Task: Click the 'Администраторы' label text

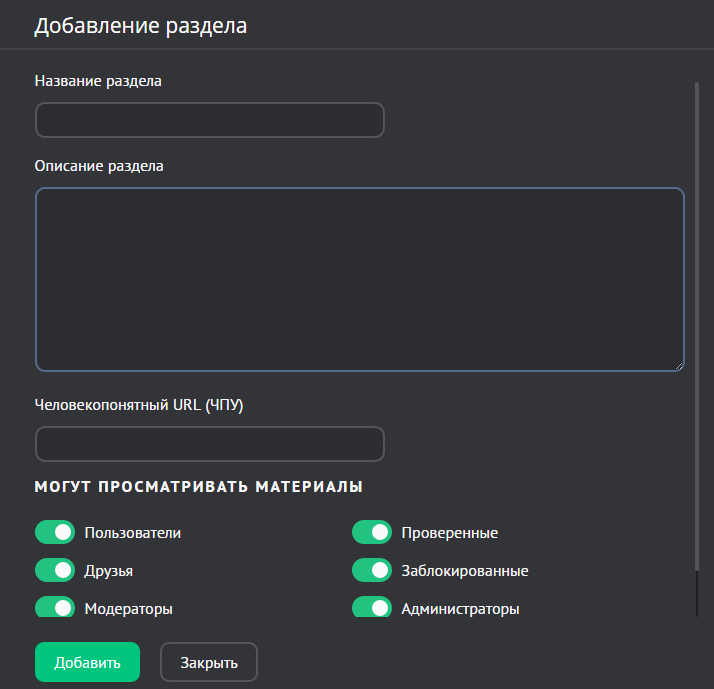Action: click(460, 608)
